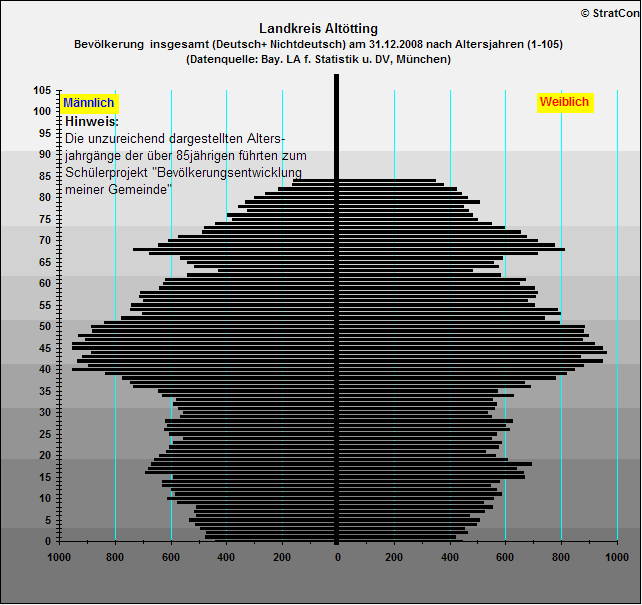The width and height of the screenshot is (642, 605).
Task: Click the Hinweis heading text
Action: point(92,122)
